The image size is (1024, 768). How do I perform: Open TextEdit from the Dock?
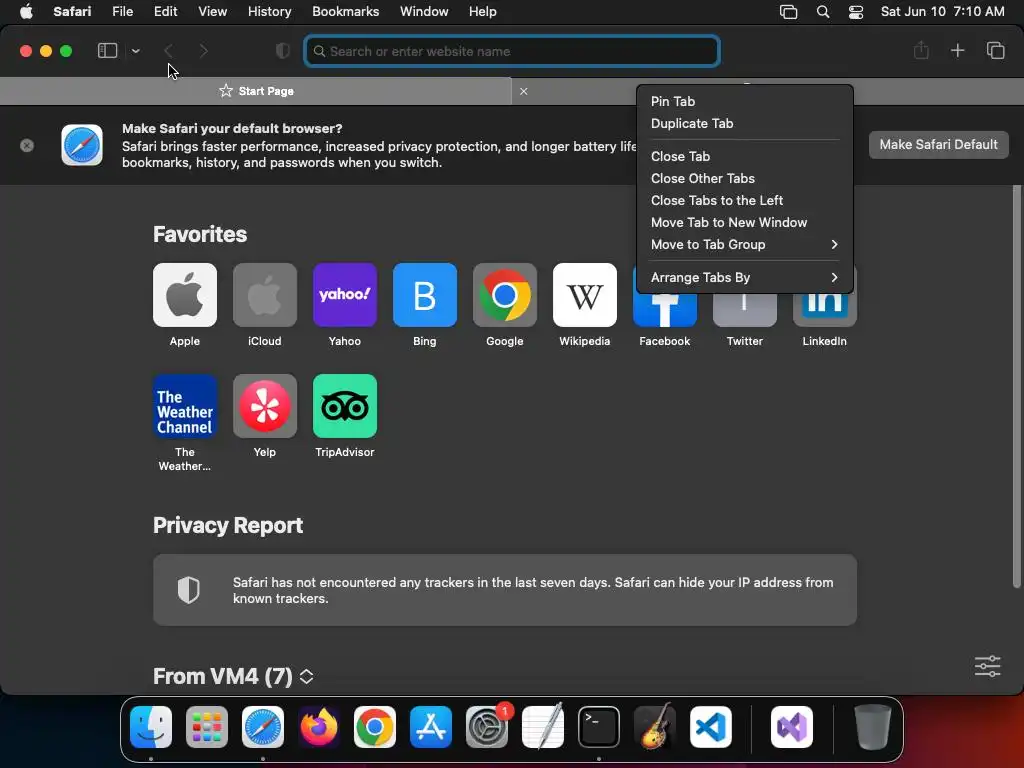[x=543, y=727]
